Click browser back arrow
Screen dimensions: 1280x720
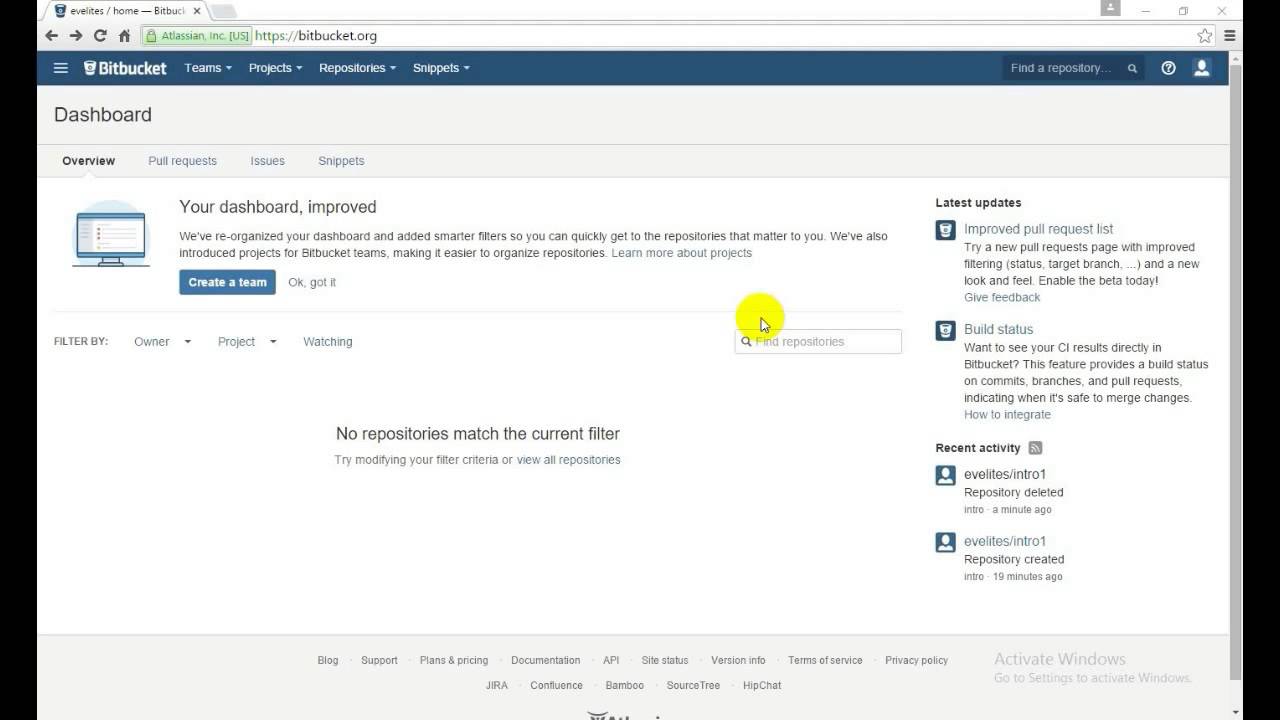coord(52,35)
